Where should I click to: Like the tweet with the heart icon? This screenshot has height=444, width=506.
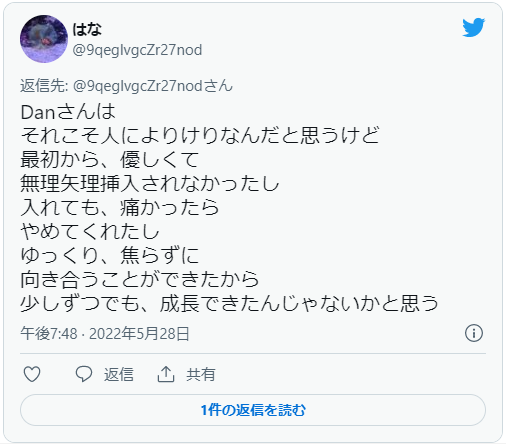(x=32, y=374)
